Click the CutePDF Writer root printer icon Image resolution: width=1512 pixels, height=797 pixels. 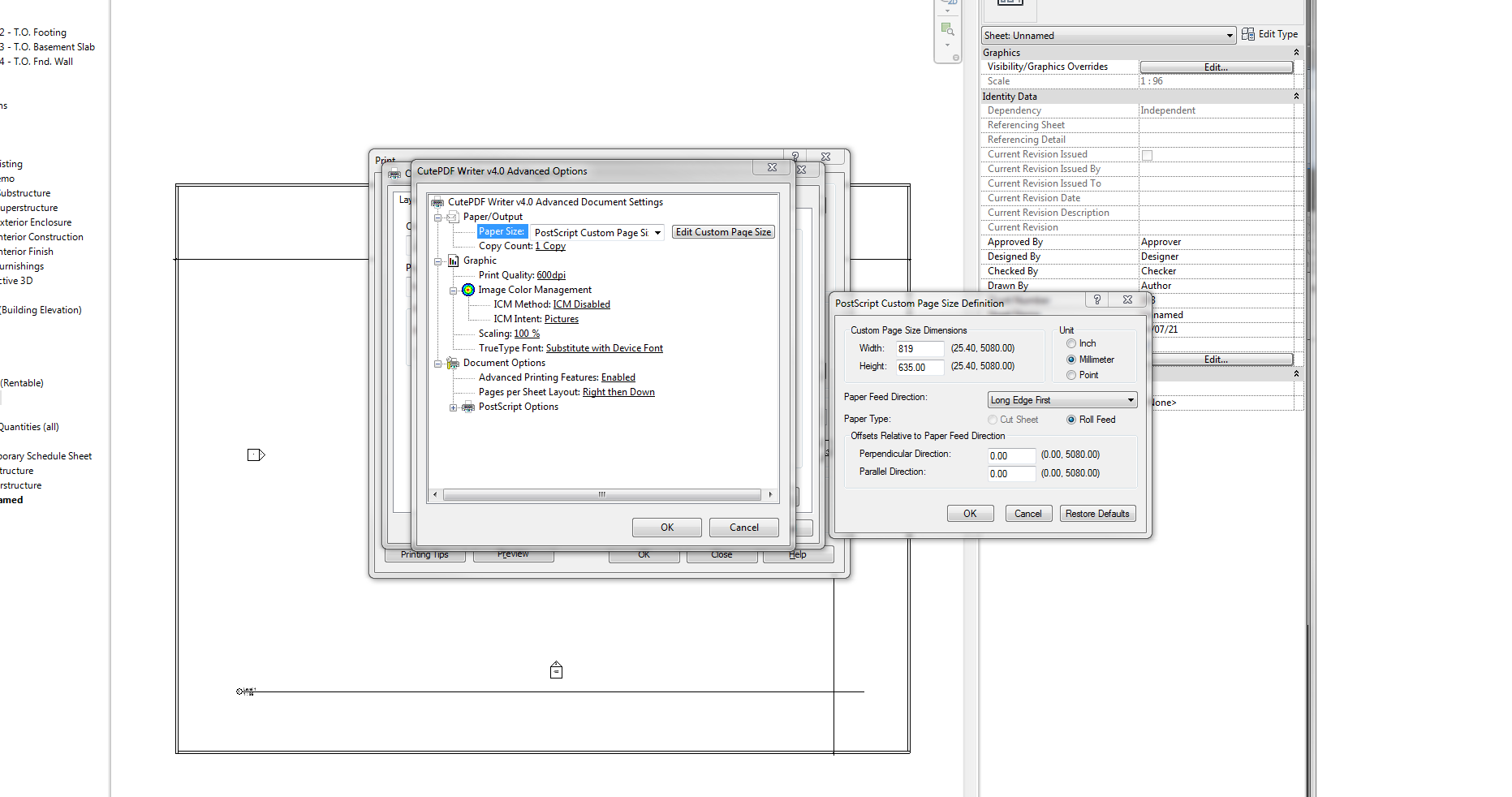(437, 201)
